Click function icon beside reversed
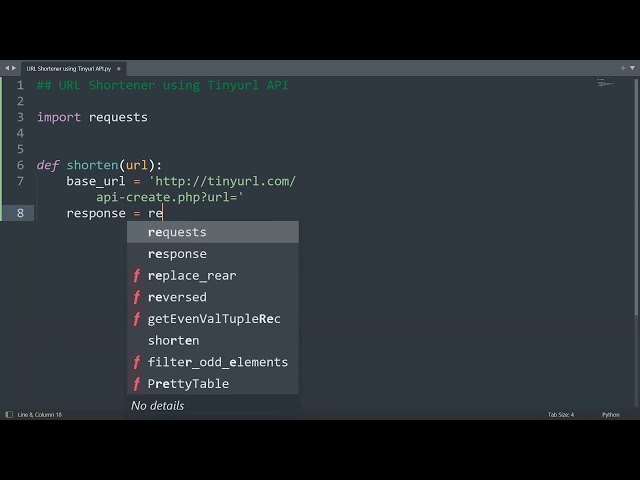This screenshot has height=480, width=640. tap(137, 298)
